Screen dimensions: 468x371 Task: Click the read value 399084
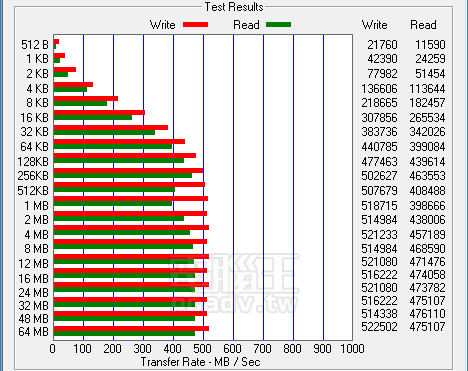coord(428,147)
